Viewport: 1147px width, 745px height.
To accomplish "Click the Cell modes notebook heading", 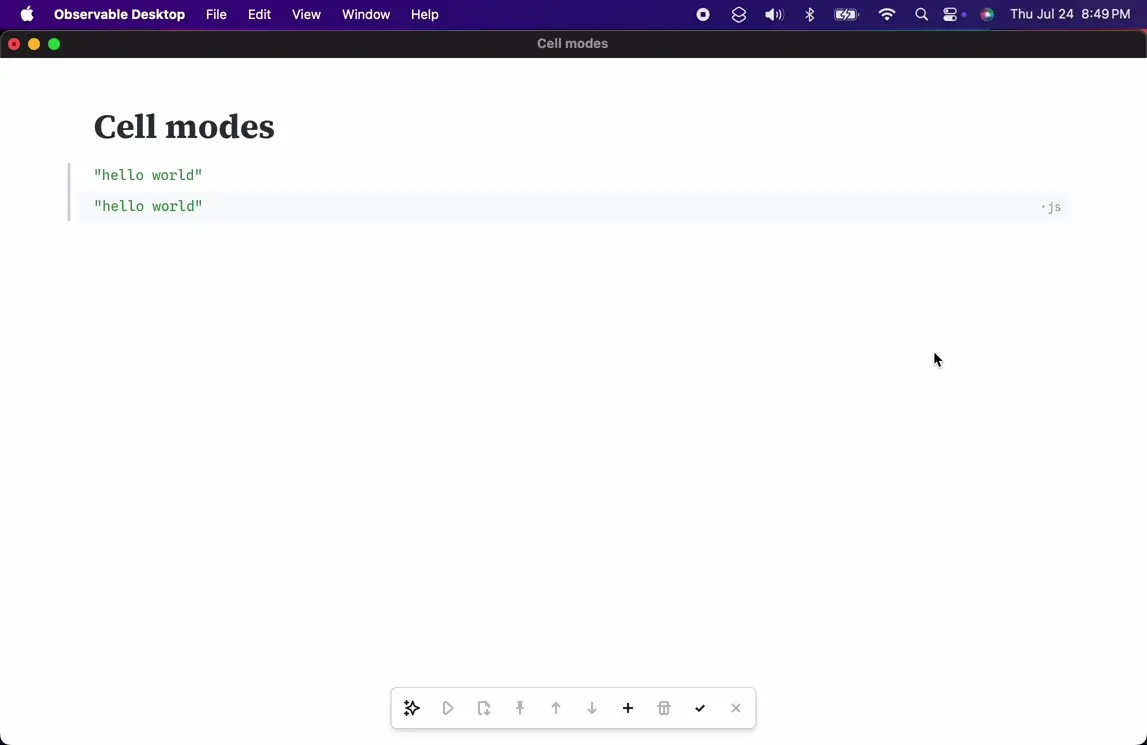I will [x=184, y=127].
